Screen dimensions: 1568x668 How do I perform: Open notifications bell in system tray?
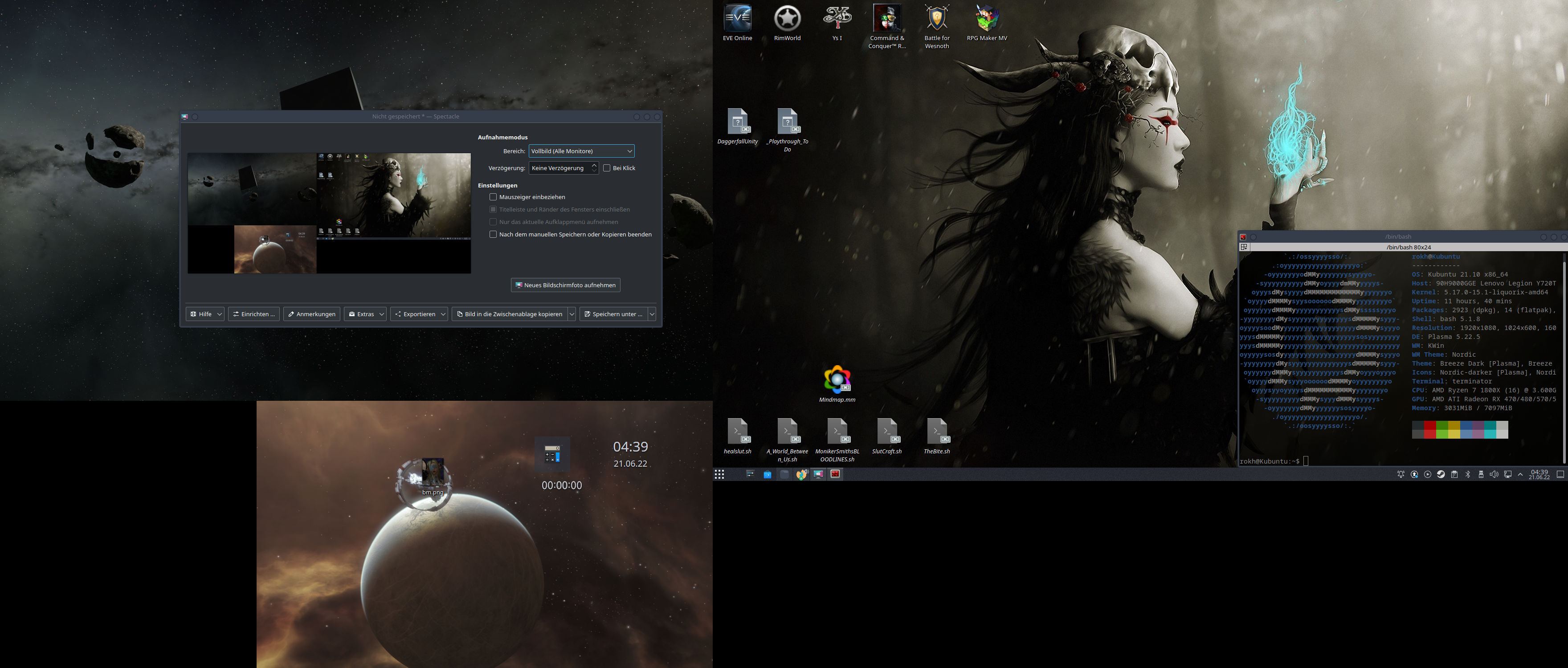point(1401,475)
